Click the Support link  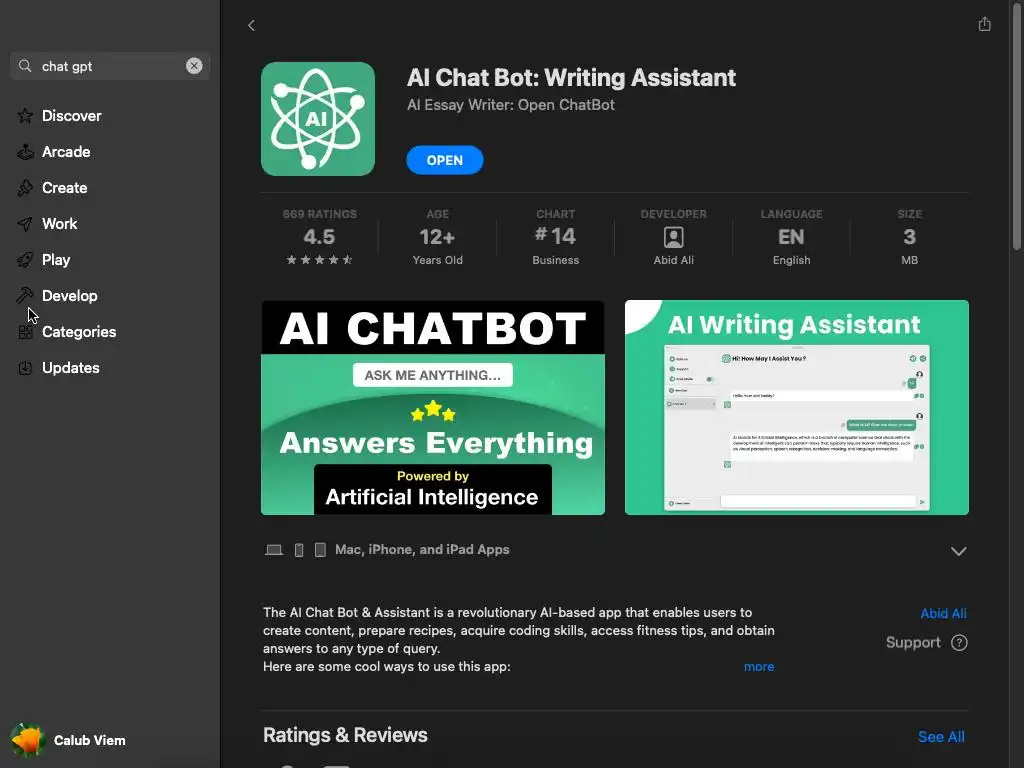[x=913, y=643]
